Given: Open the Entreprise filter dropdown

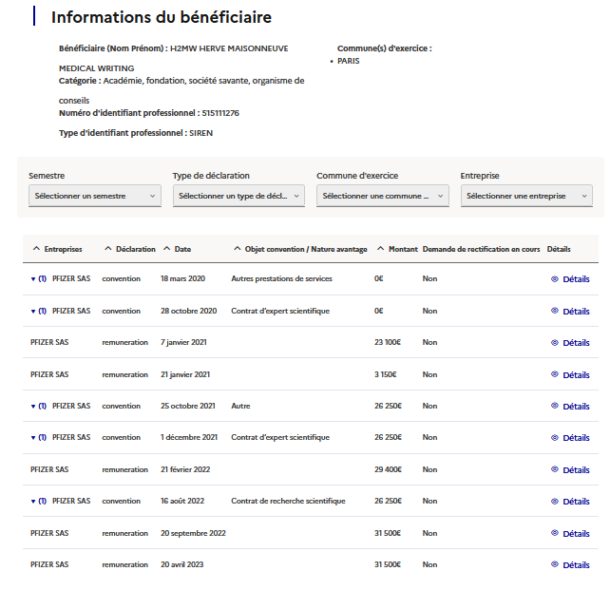Looking at the screenshot, I should [x=527, y=196].
